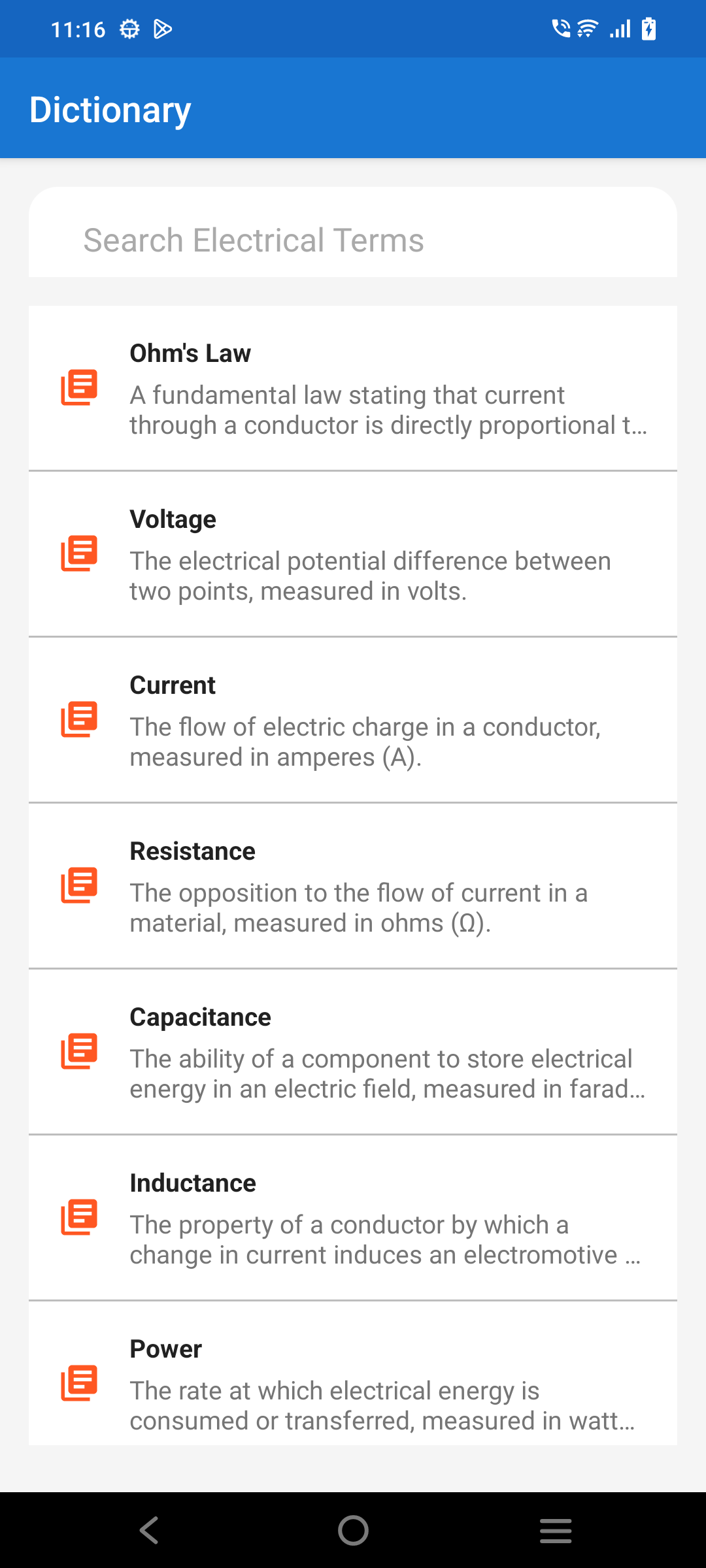Tap the Dictionary title header
The height and width of the screenshot is (1568, 706).
[x=110, y=108]
